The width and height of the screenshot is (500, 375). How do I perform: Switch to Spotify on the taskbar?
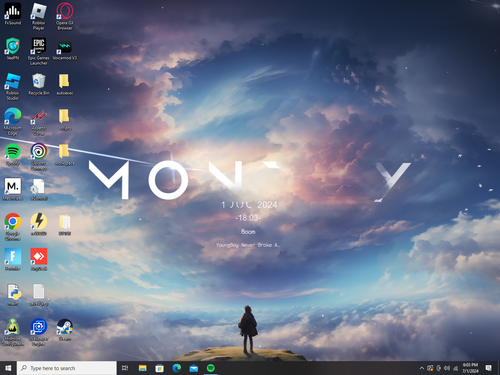tap(211, 368)
